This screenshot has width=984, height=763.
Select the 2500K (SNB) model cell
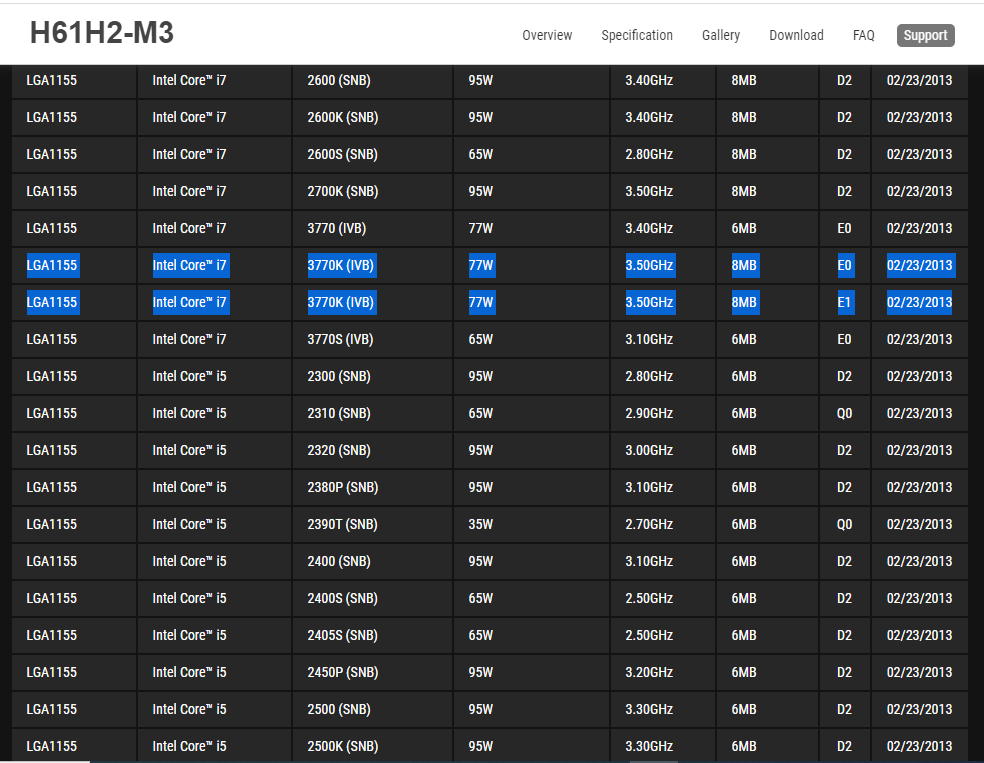click(342, 746)
